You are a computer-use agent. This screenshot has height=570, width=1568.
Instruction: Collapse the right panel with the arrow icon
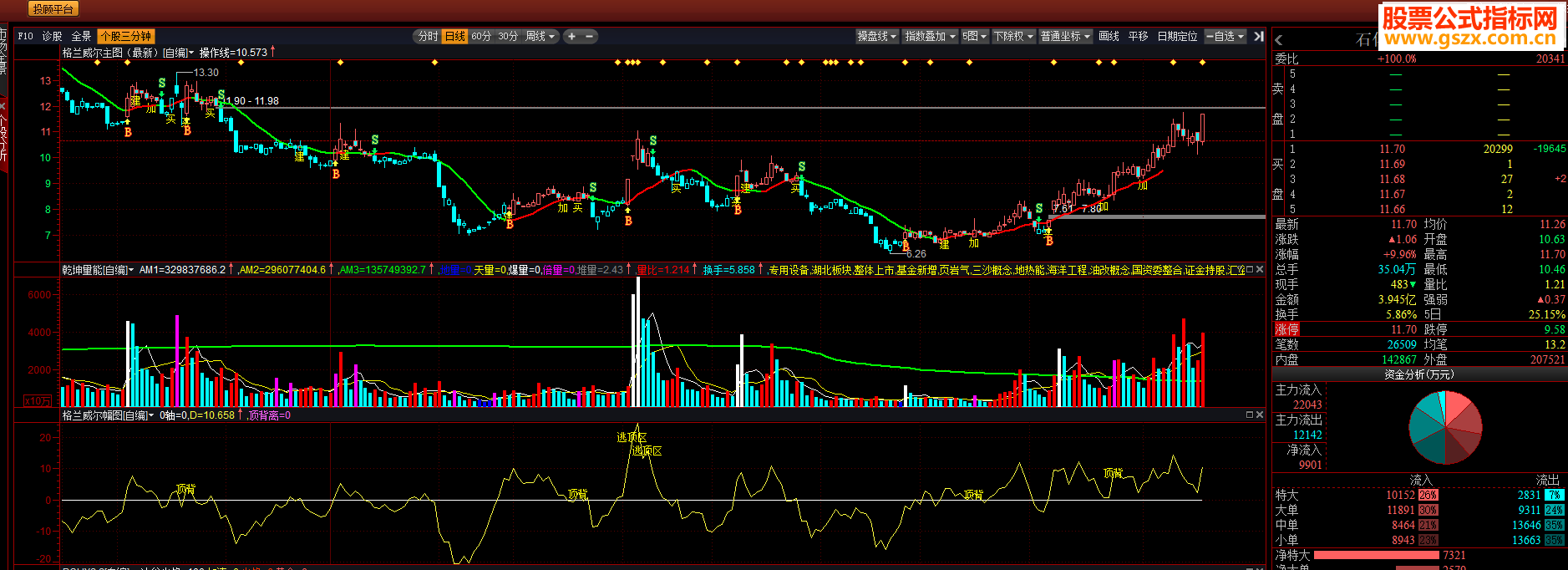(1258, 36)
